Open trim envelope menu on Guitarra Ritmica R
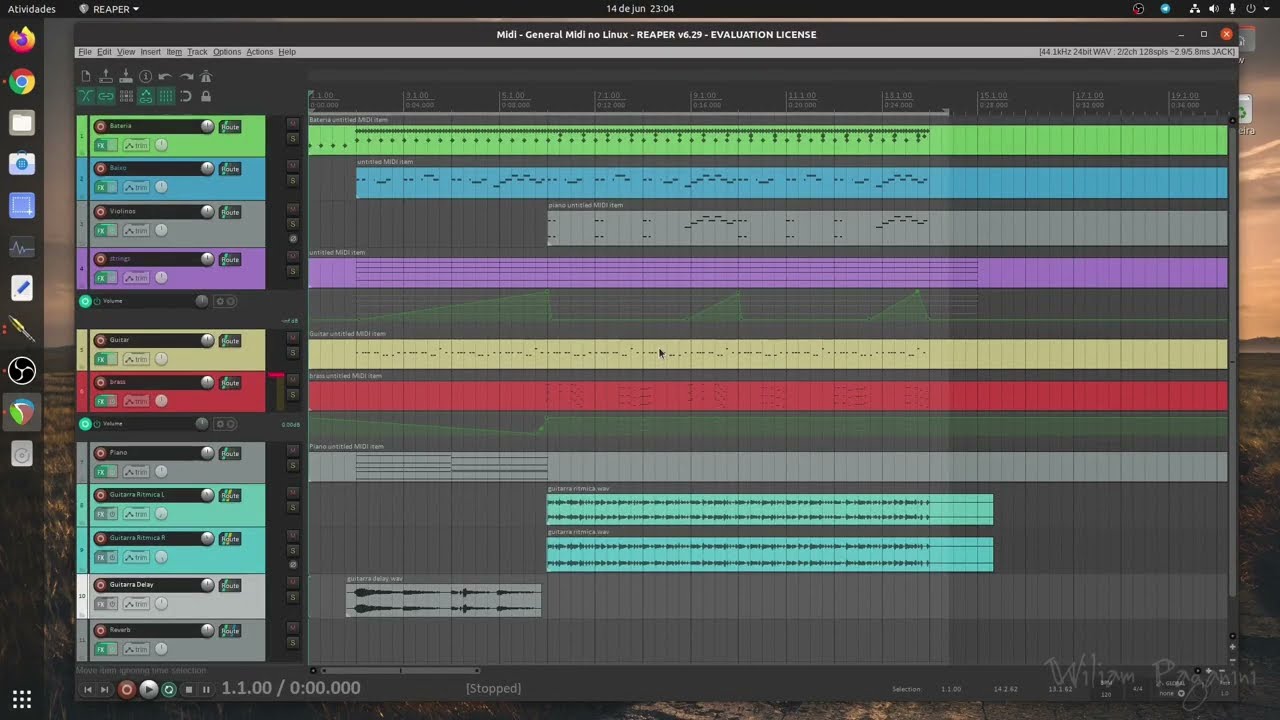The width and height of the screenshot is (1280, 720). pos(136,557)
